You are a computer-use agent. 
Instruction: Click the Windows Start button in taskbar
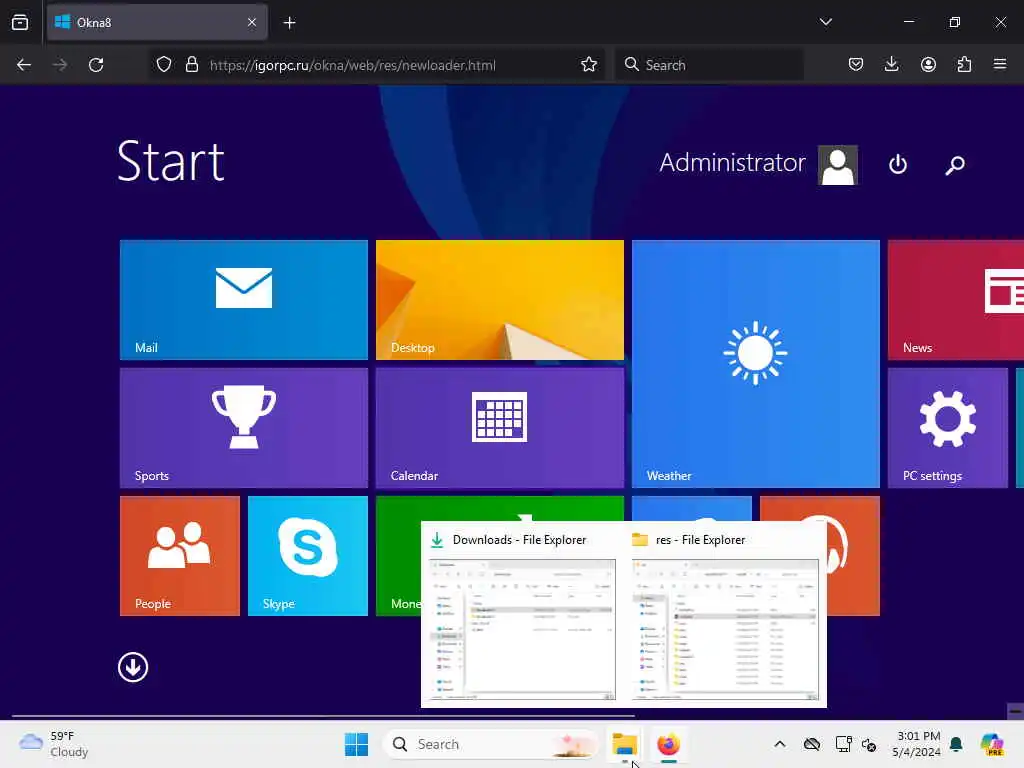[356, 744]
